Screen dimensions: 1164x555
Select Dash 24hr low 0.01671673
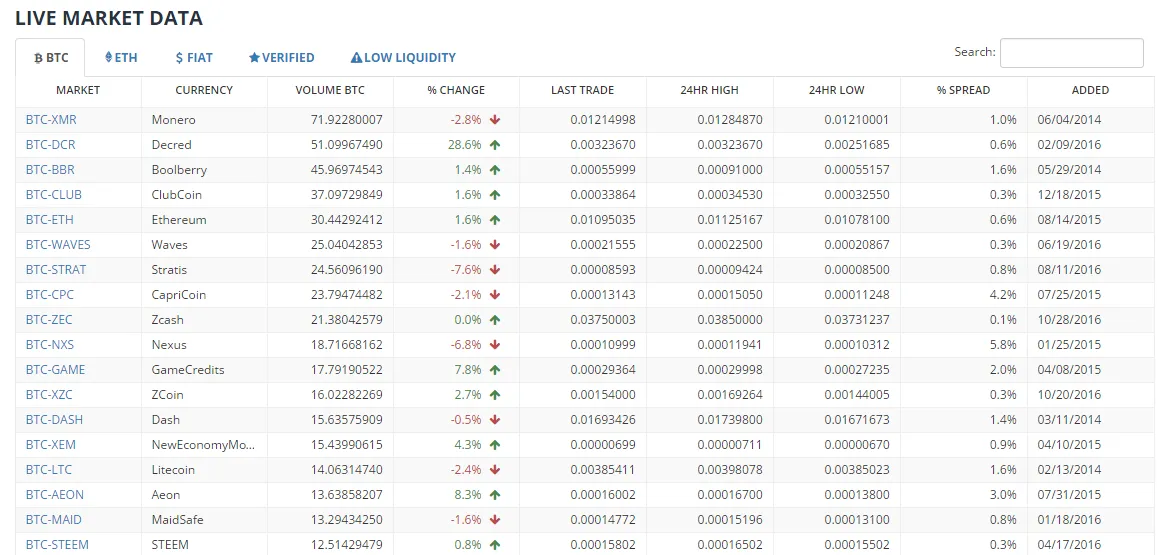pos(857,419)
